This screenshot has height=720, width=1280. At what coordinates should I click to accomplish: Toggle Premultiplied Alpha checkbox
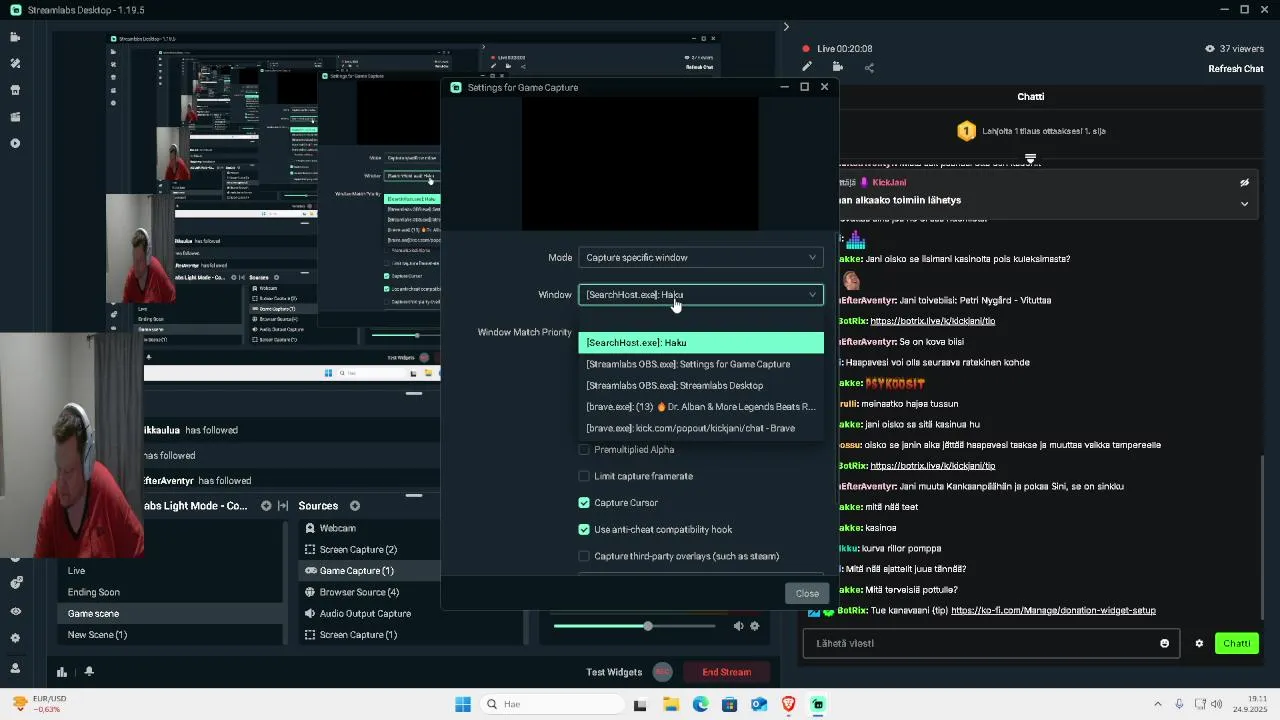[584, 450]
